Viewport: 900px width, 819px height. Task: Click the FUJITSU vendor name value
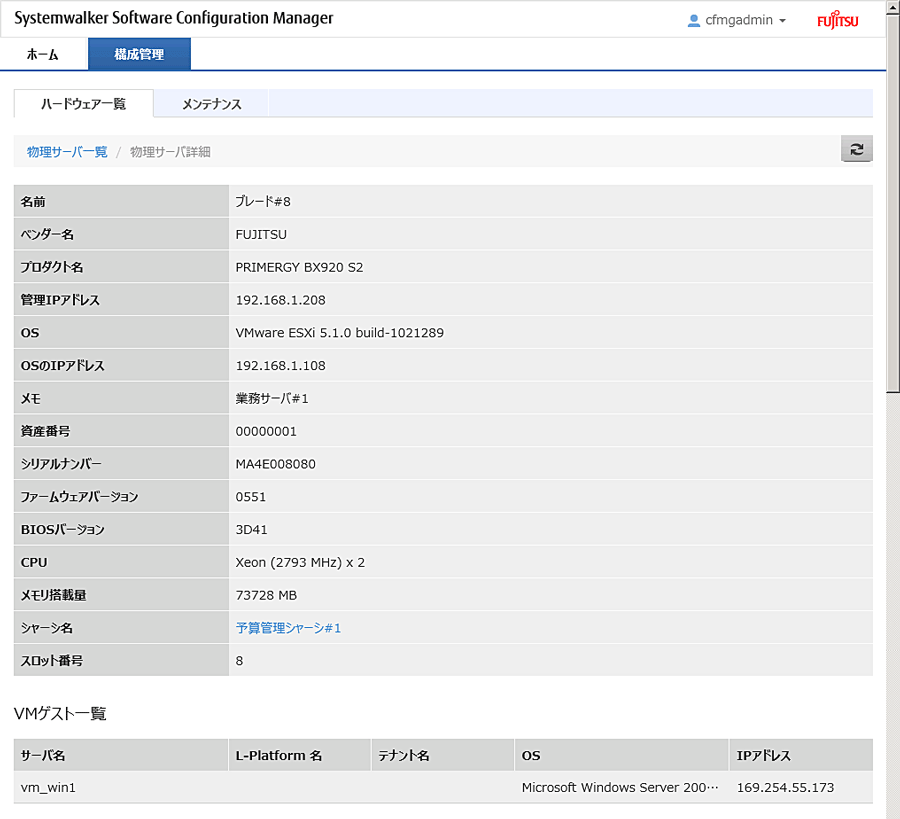point(261,234)
